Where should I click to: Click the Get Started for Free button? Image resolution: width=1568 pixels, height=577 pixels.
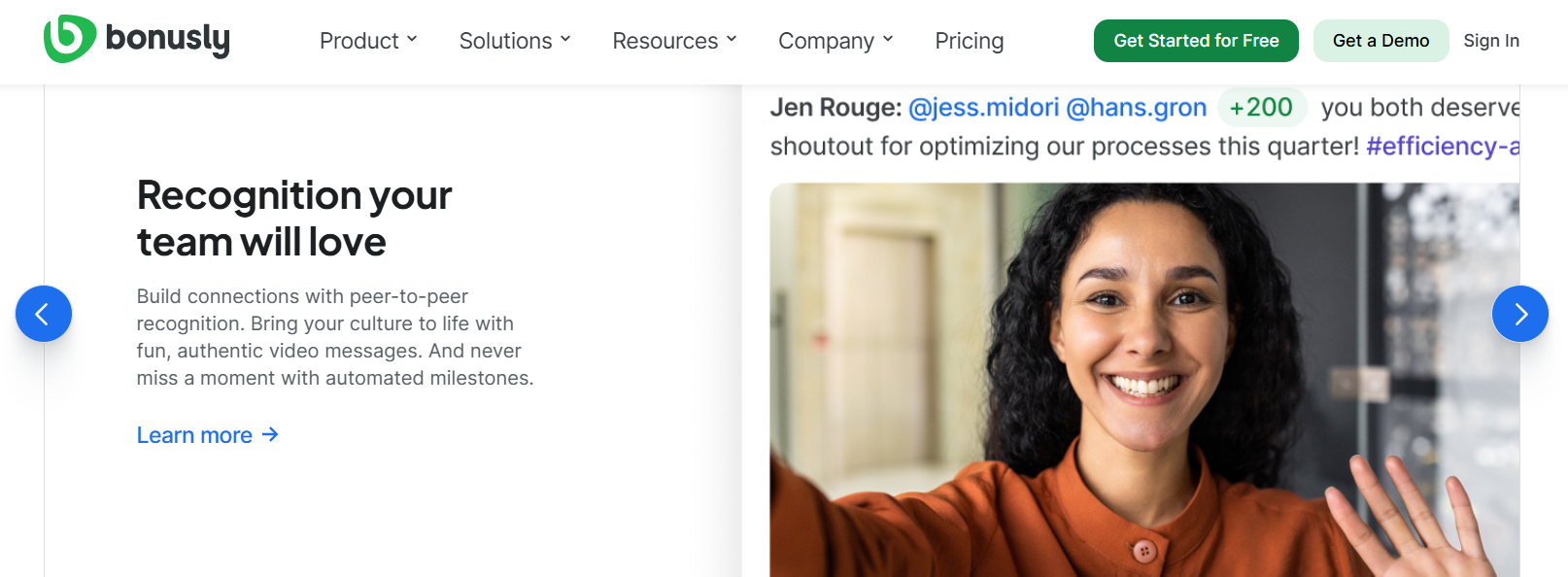pyautogui.click(x=1196, y=41)
